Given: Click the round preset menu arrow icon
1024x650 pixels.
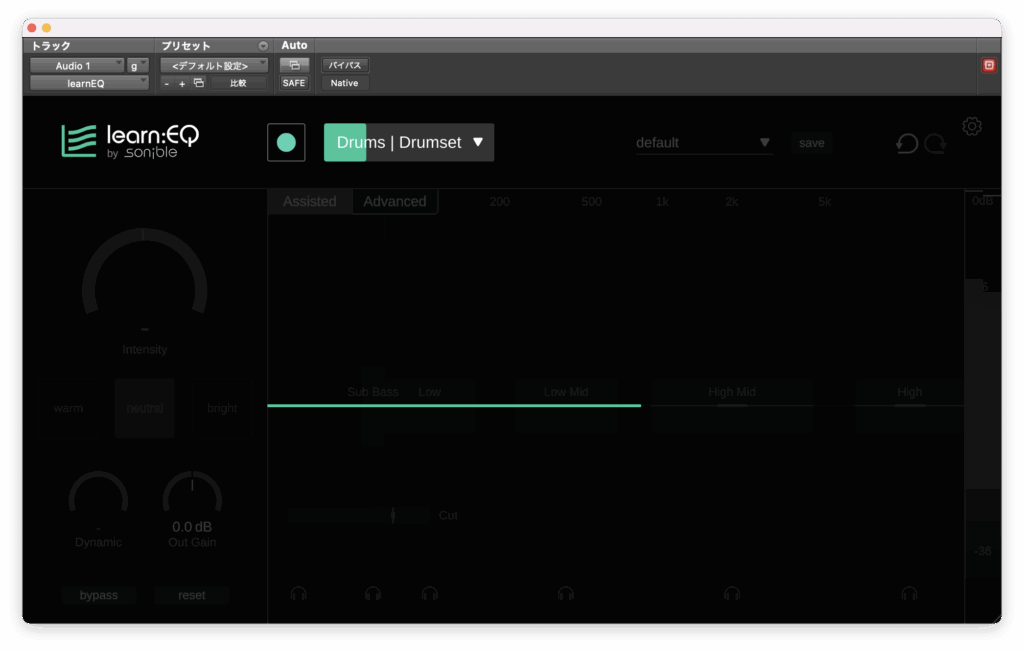Looking at the screenshot, I should click(263, 46).
